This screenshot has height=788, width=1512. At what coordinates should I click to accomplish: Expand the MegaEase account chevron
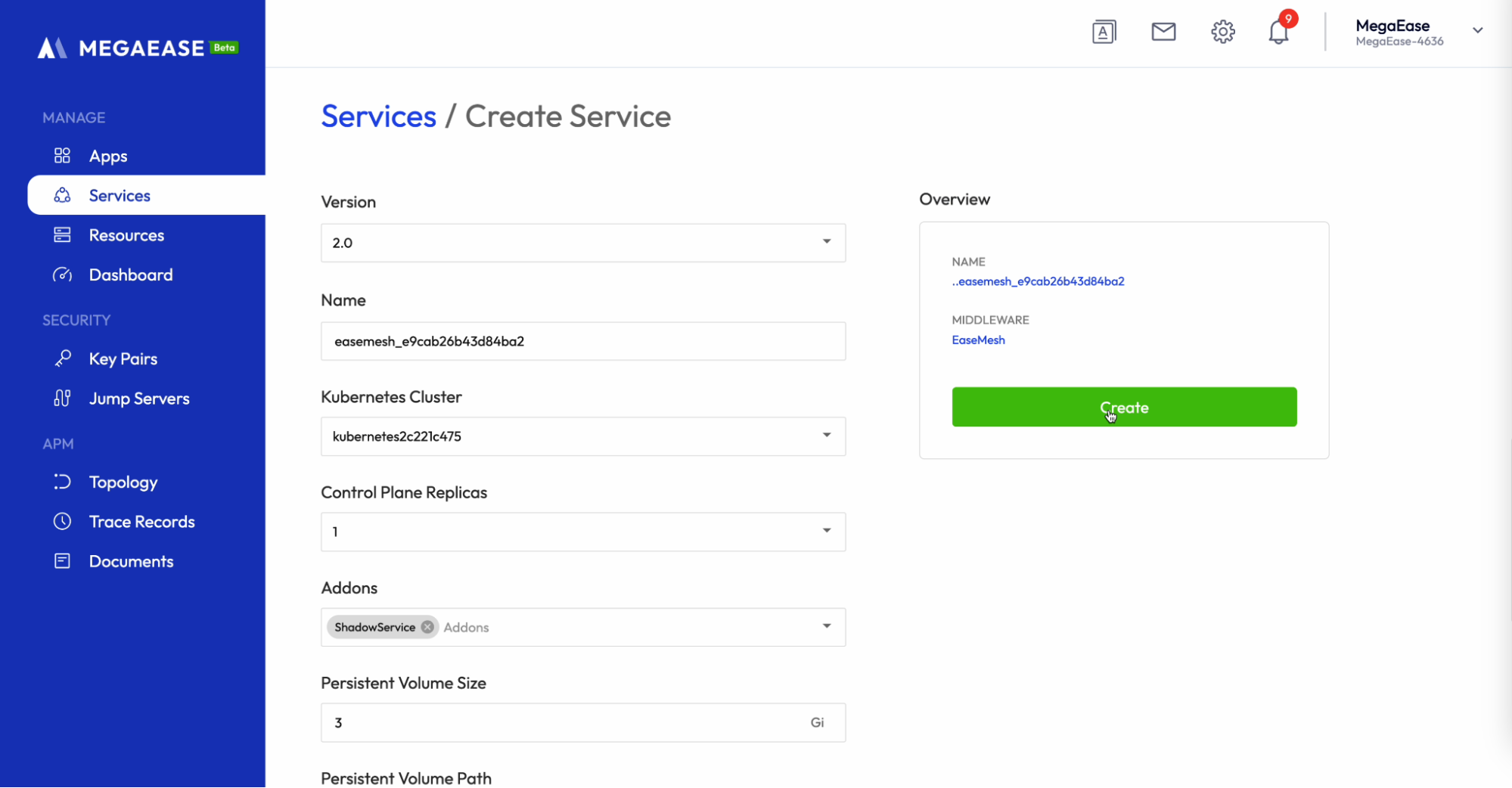1477,30
